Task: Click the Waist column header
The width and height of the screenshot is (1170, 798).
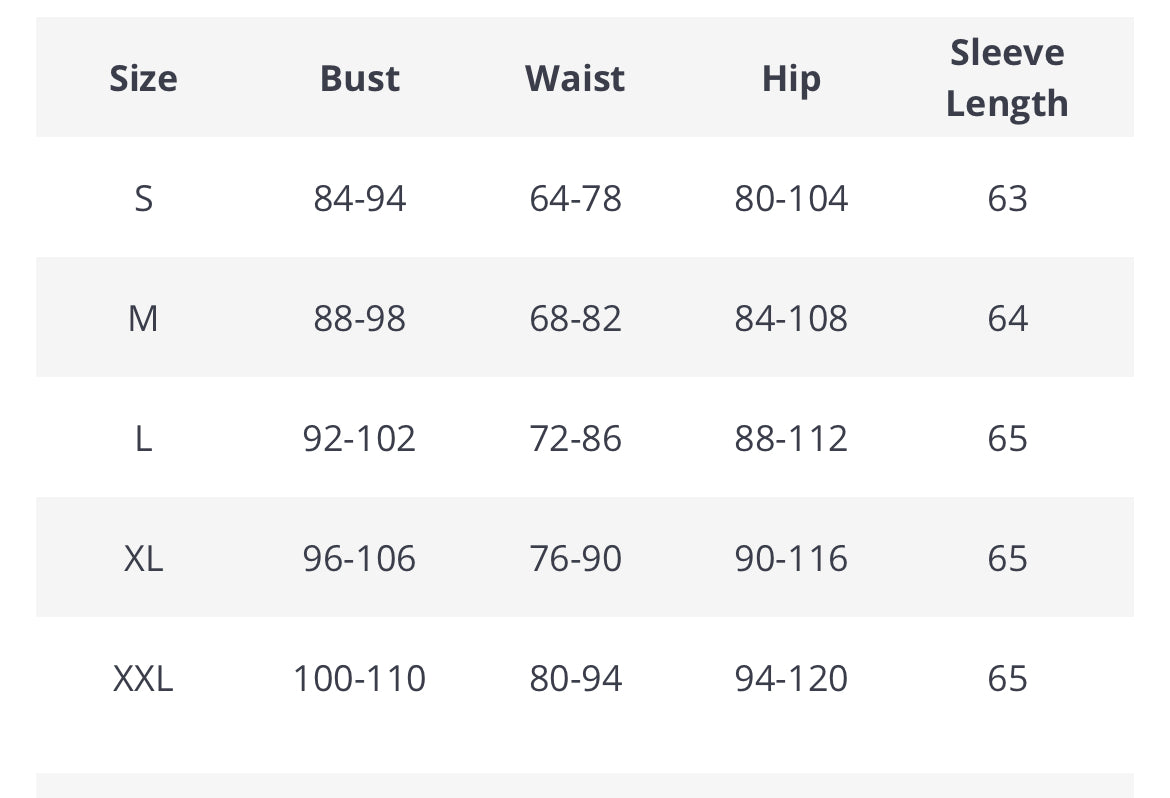Action: [575, 78]
